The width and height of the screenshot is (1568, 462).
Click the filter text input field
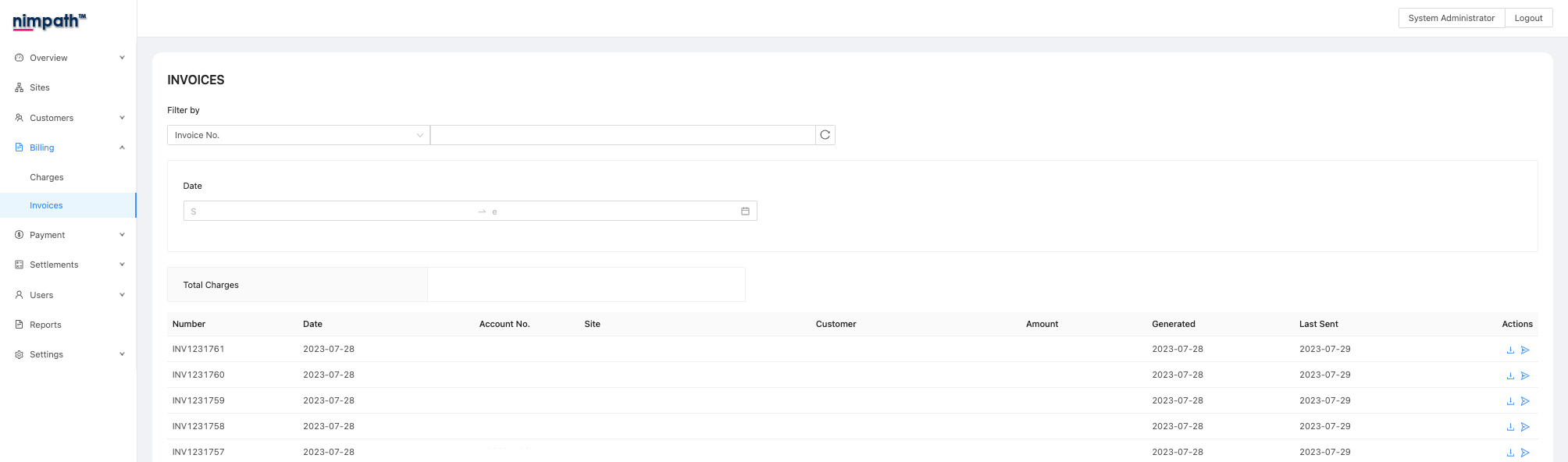tap(622, 135)
